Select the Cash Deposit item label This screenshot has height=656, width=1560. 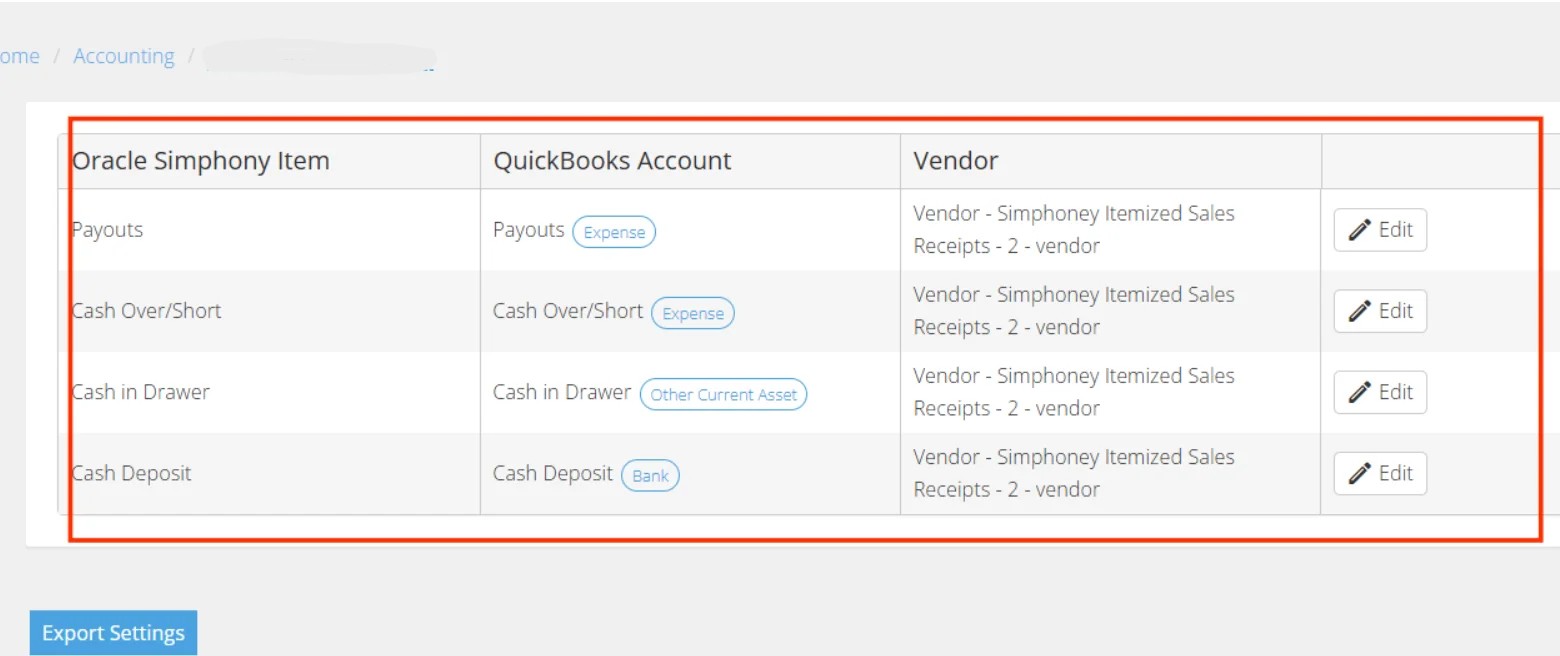[131, 473]
